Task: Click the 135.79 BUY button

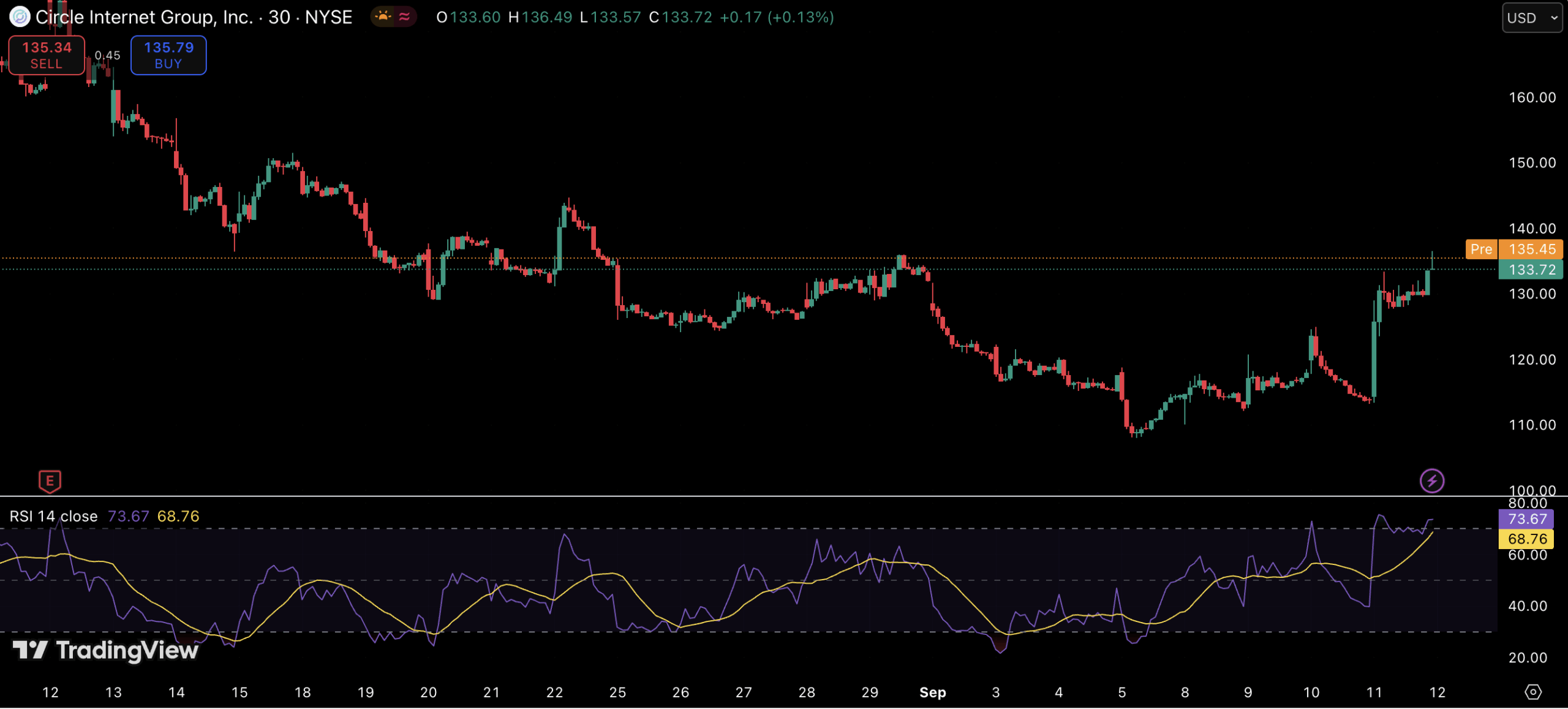Action: (168, 55)
